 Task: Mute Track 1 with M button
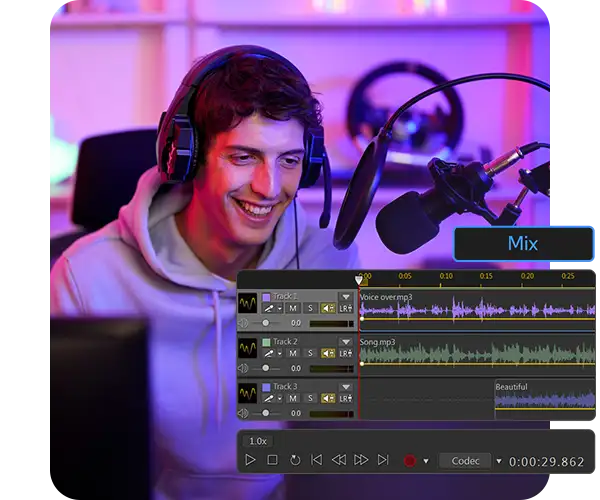tap(293, 308)
